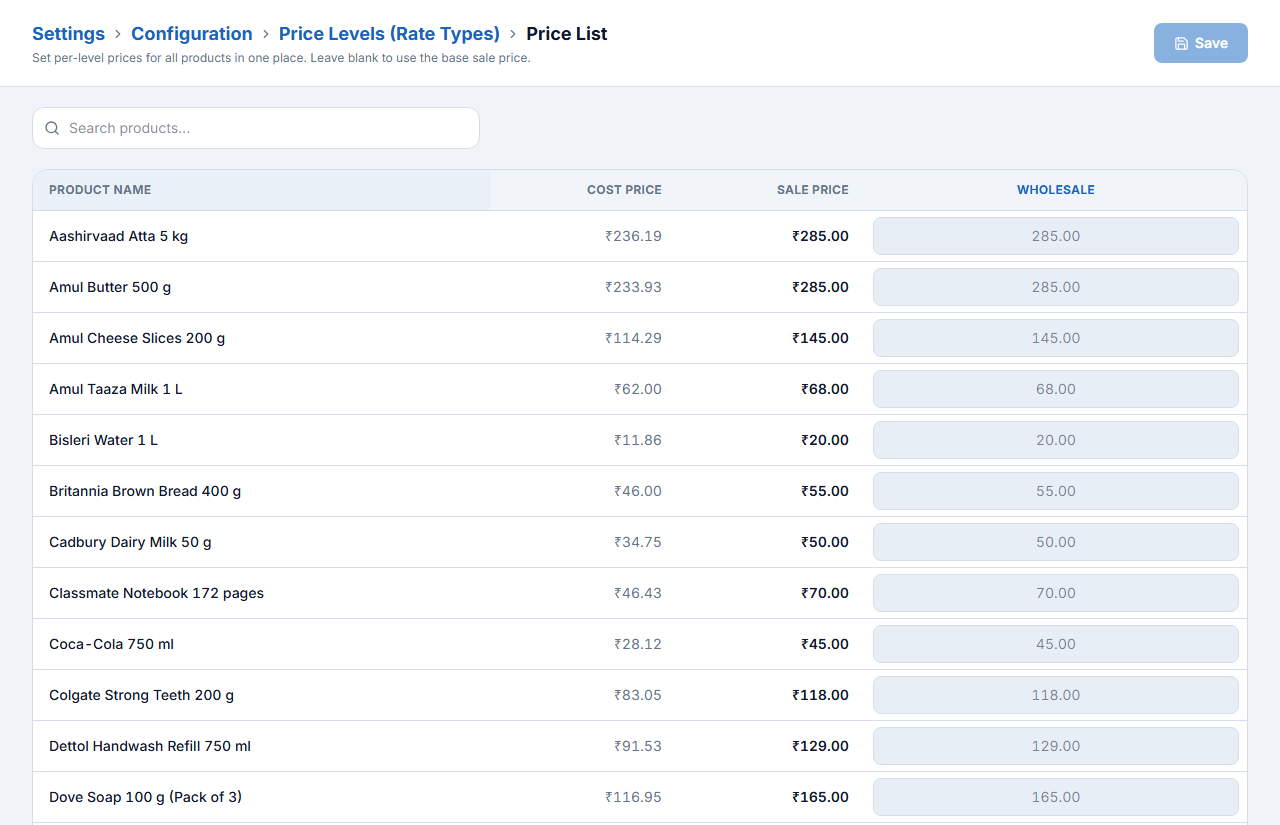Screen dimensions: 1280x825
Task: Click the Save button
Action: pos(1200,43)
